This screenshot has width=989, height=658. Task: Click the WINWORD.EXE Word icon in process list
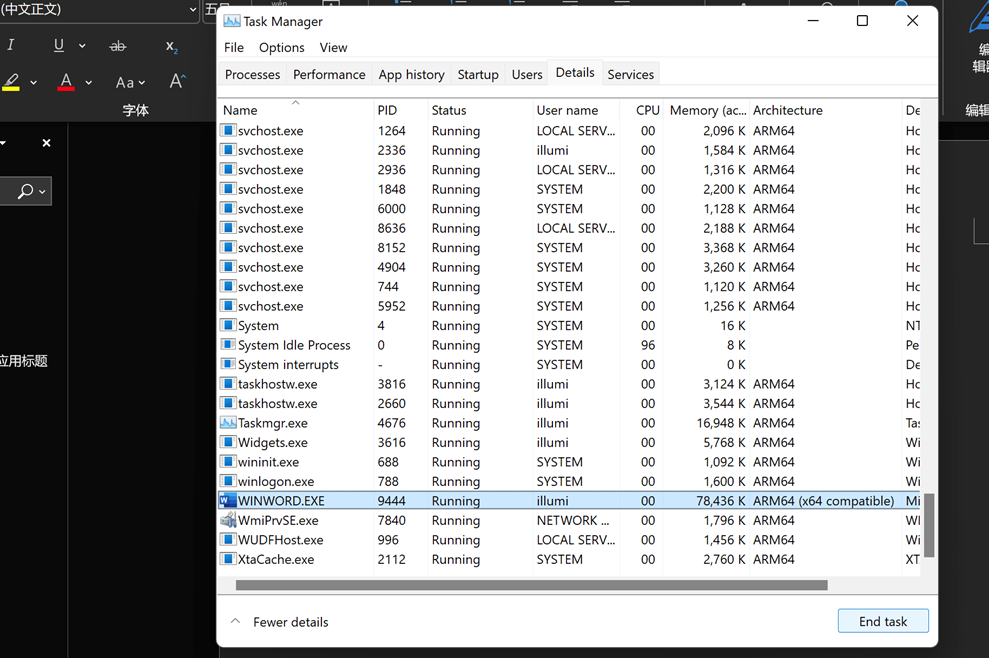228,501
